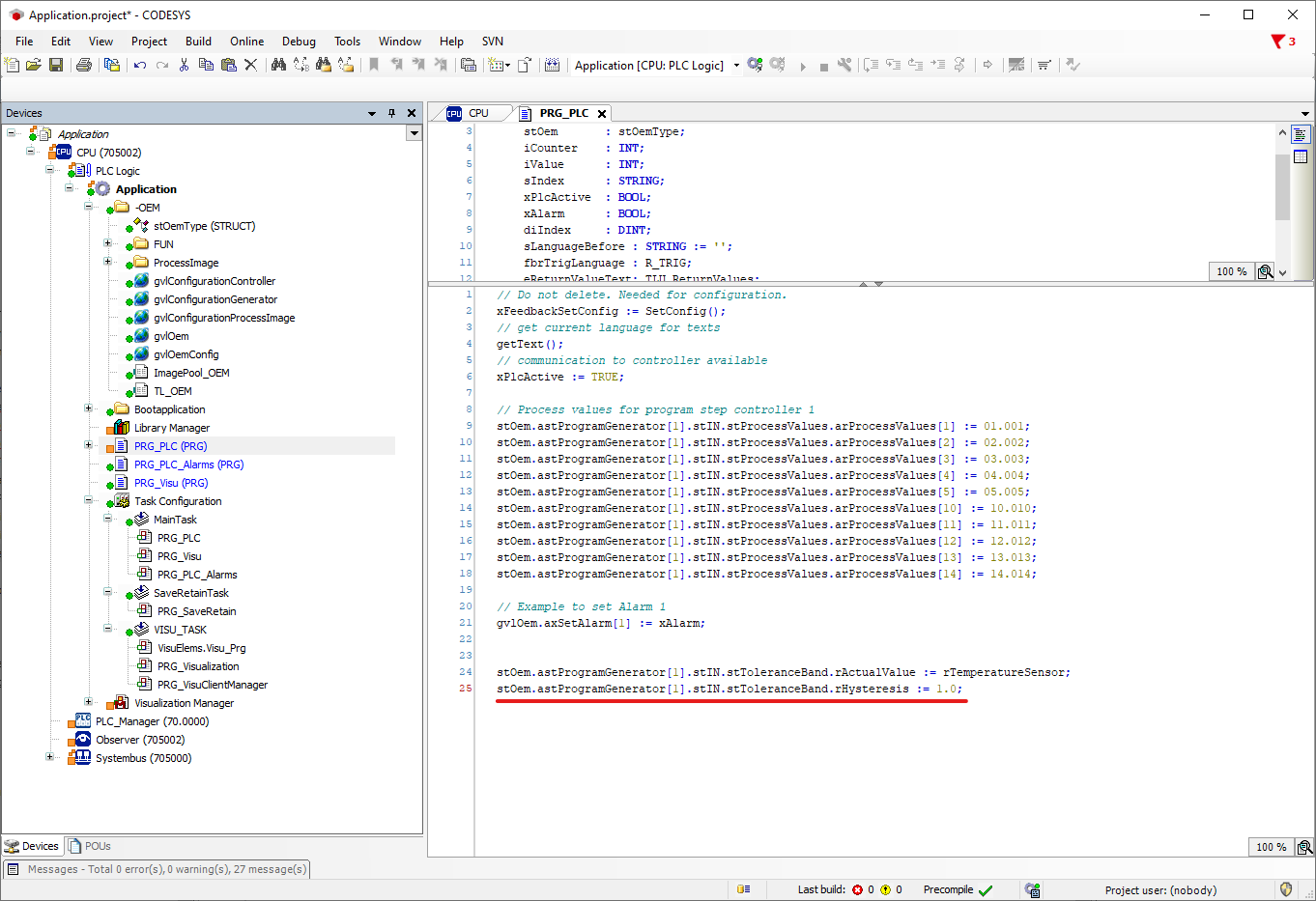
Task: Click the Undo arrow icon
Action: 140,65
